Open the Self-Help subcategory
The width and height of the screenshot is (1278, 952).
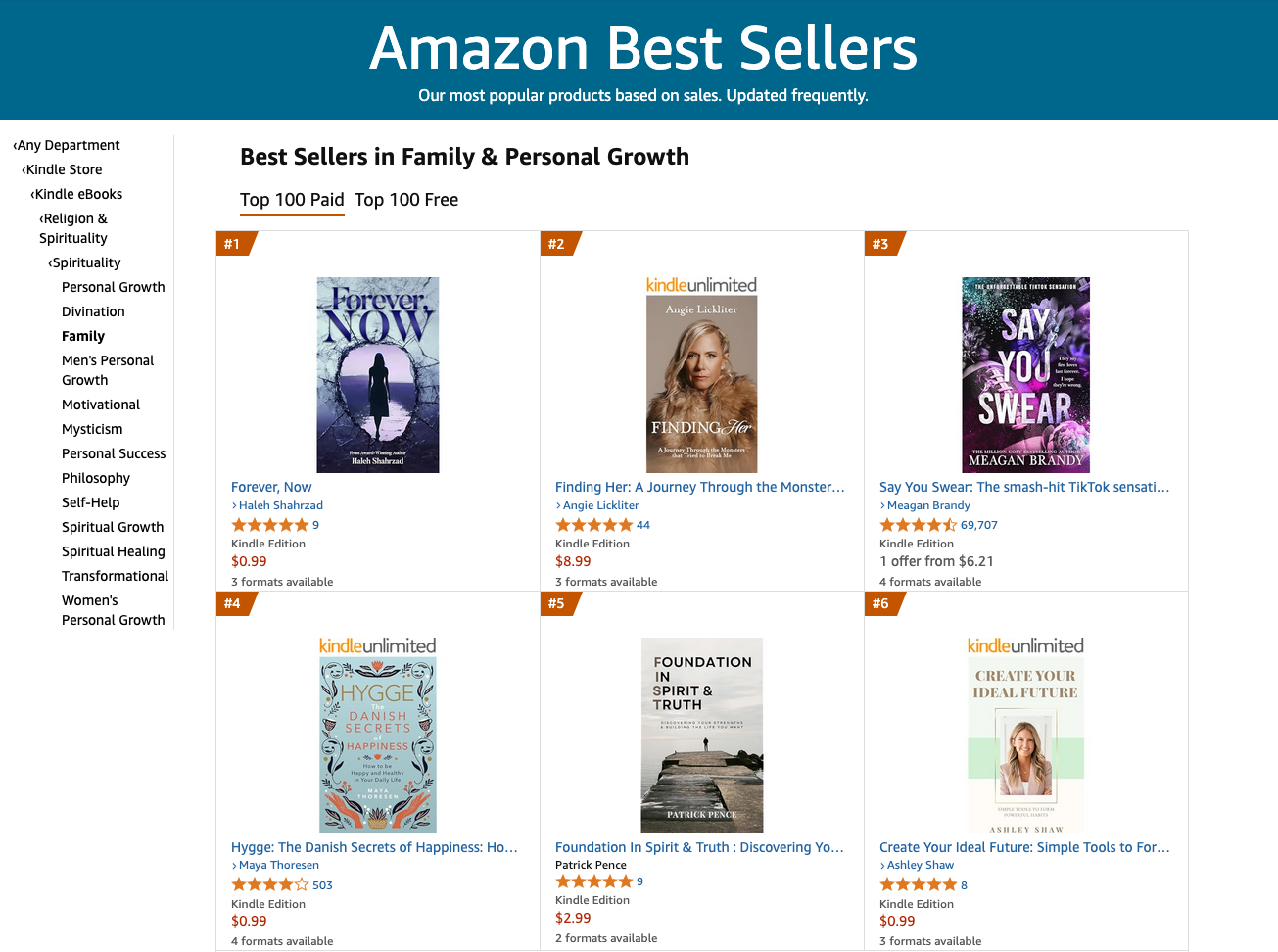90,502
